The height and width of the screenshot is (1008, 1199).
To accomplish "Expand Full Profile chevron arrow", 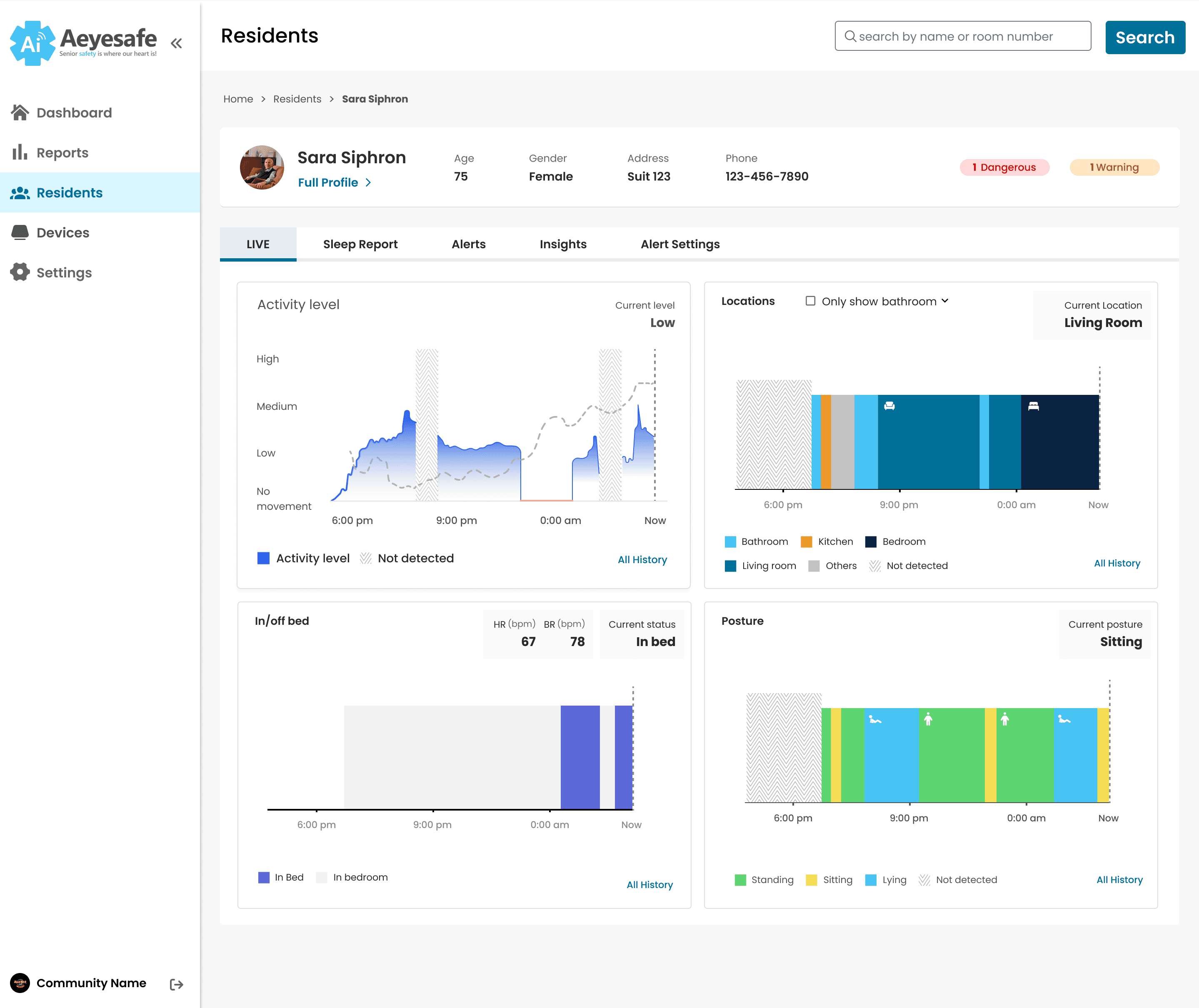I will [x=368, y=182].
